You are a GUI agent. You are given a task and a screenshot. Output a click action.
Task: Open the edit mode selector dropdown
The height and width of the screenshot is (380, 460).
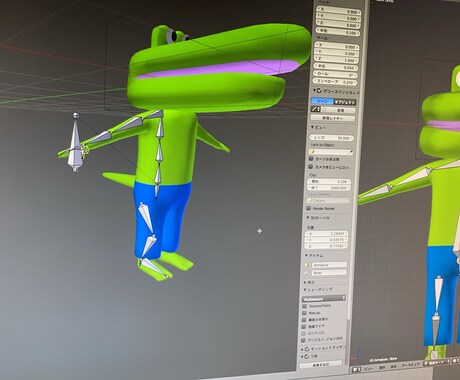[437, 362]
